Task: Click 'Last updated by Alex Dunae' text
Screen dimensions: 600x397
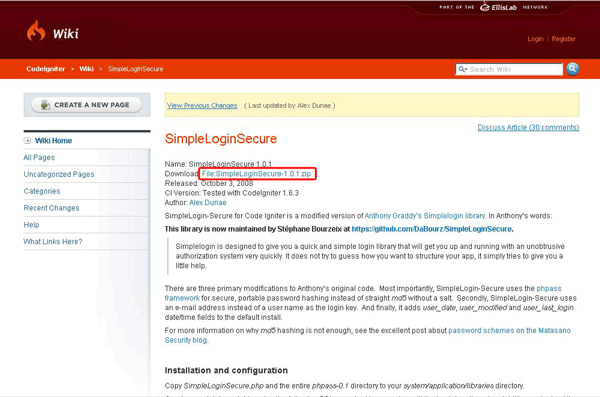Action: pyautogui.click(x=290, y=106)
